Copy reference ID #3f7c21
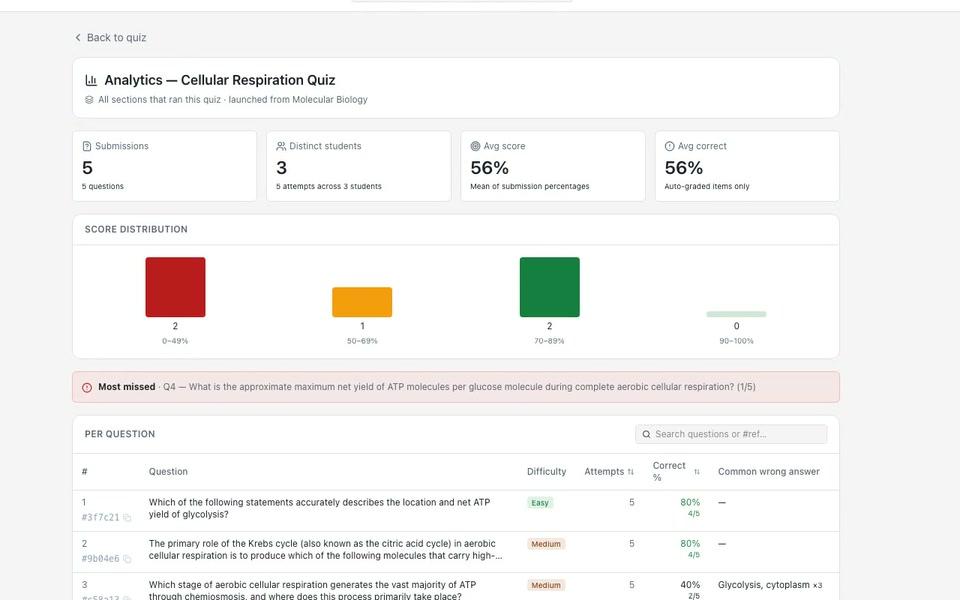Image resolution: width=960 pixels, height=600 pixels. coord(127,518)
